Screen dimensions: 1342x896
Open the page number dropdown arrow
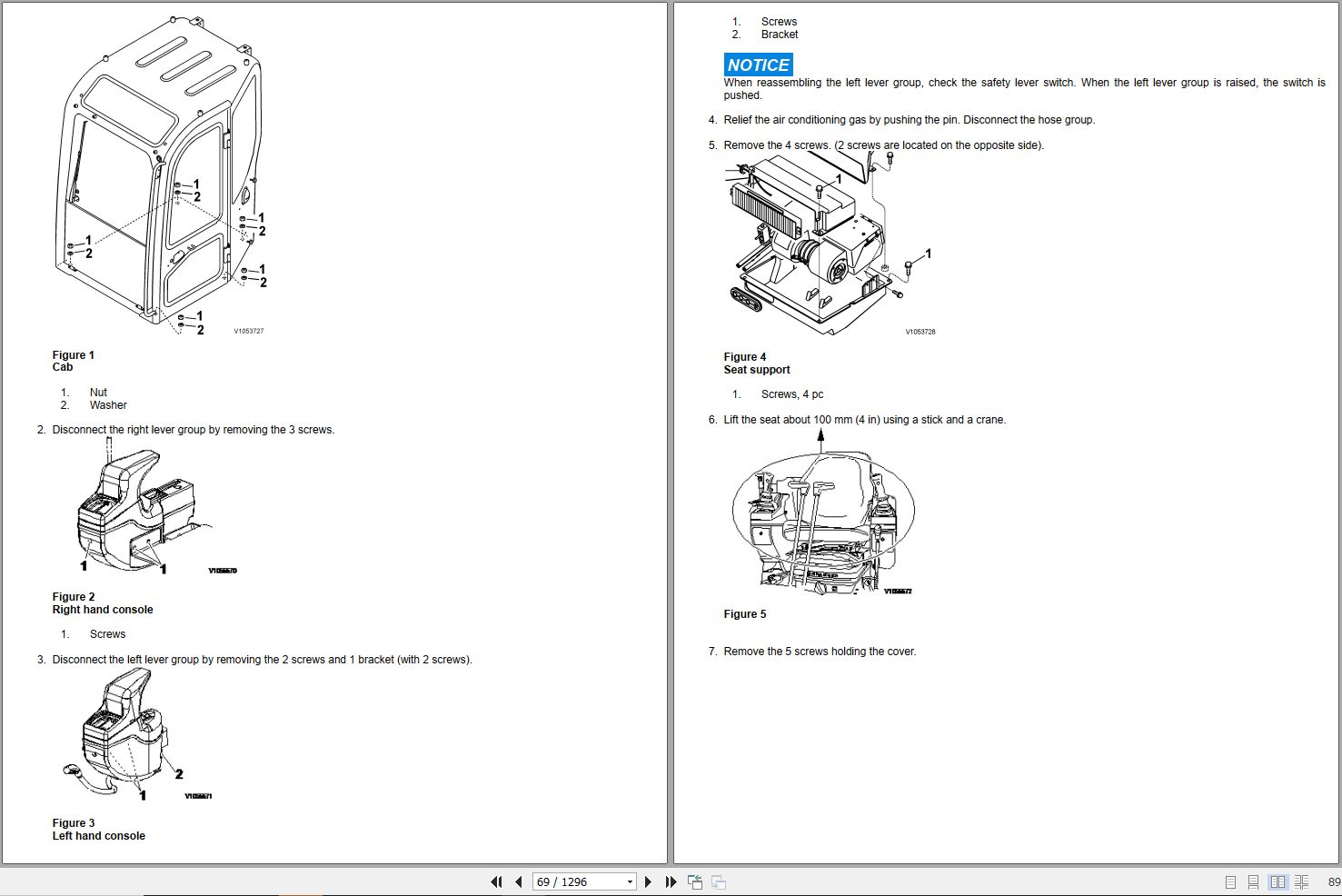630,881
